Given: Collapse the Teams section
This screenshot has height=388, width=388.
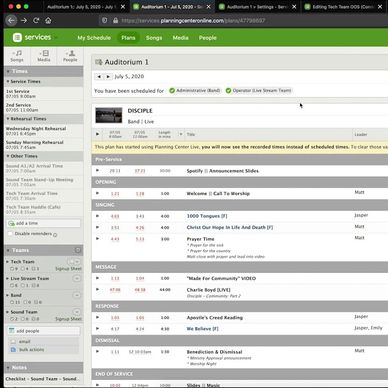Looking at the screenshot, I should [8, 250].
